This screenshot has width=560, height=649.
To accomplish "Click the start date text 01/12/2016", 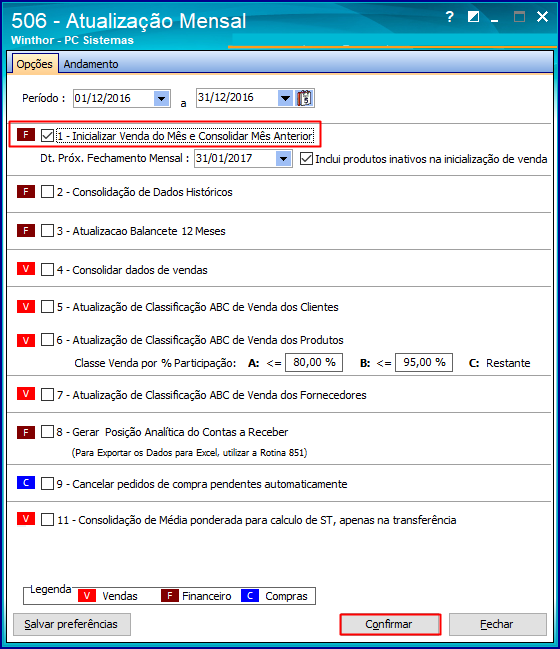I will (103, 99).
